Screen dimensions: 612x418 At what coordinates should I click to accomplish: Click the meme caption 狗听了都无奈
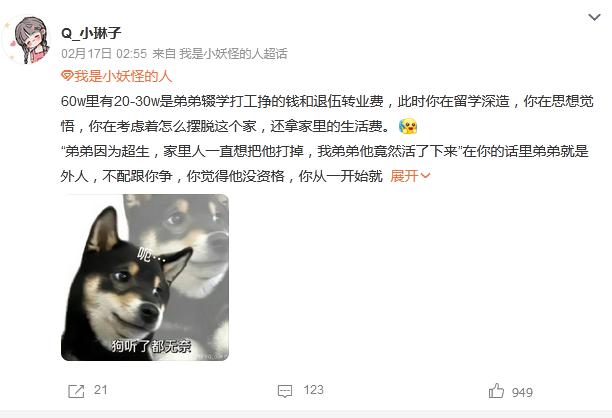[x=151, y=346]
